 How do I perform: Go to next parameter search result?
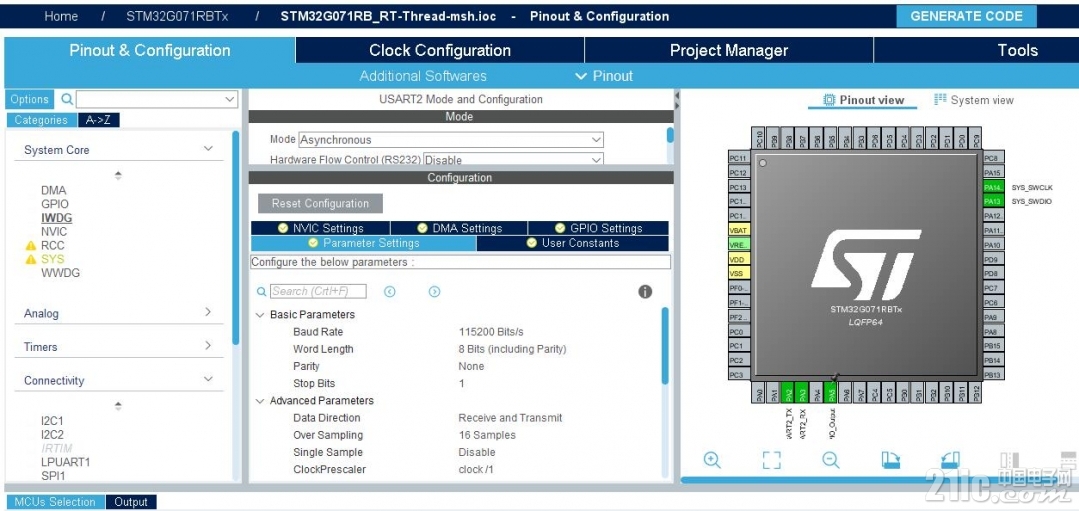[434, 292]
